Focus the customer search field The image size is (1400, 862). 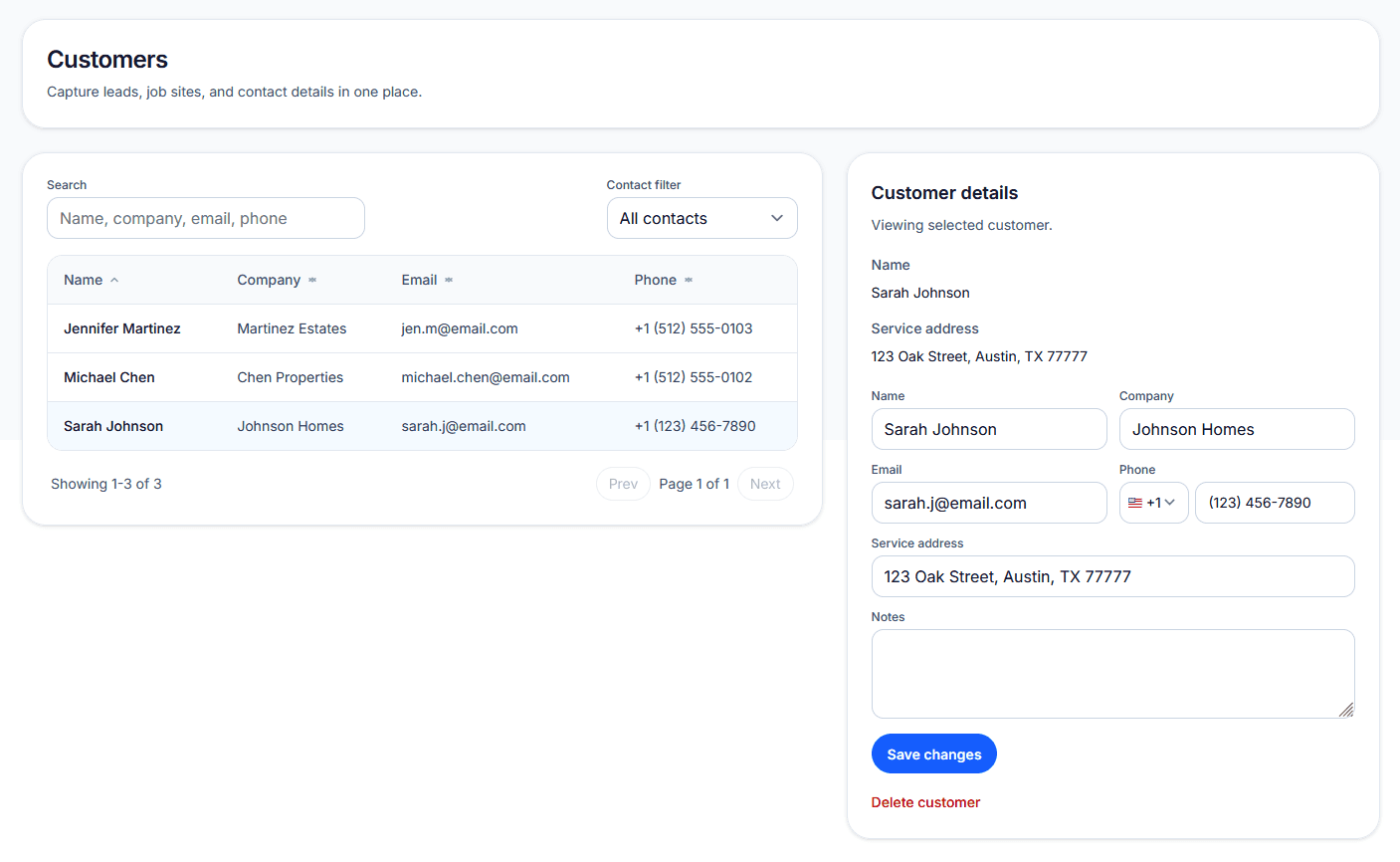pyautogui.click(x=206, y=218)
